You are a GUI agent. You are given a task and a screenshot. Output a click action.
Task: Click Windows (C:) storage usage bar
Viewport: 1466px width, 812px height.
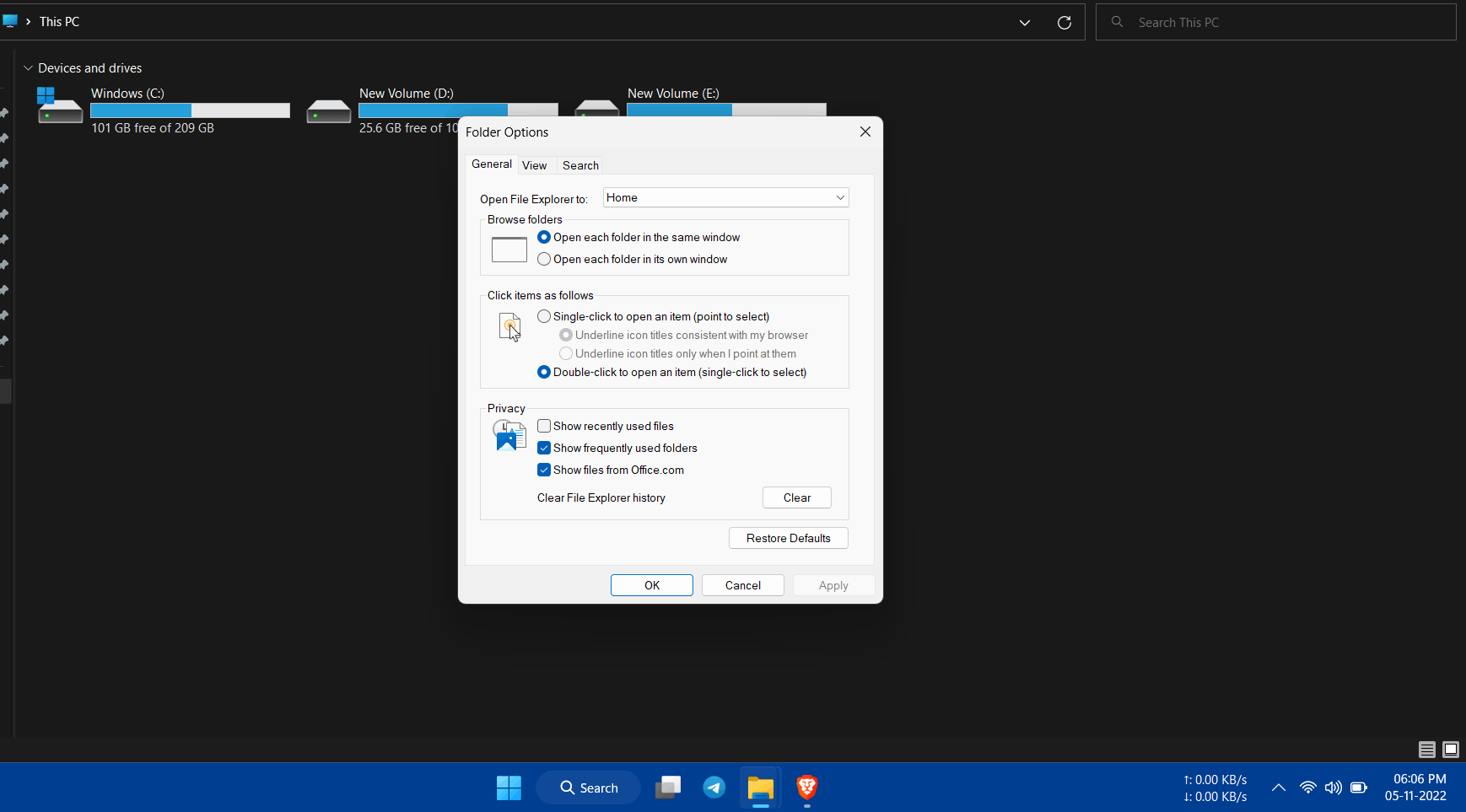click(x=190, y=110)
